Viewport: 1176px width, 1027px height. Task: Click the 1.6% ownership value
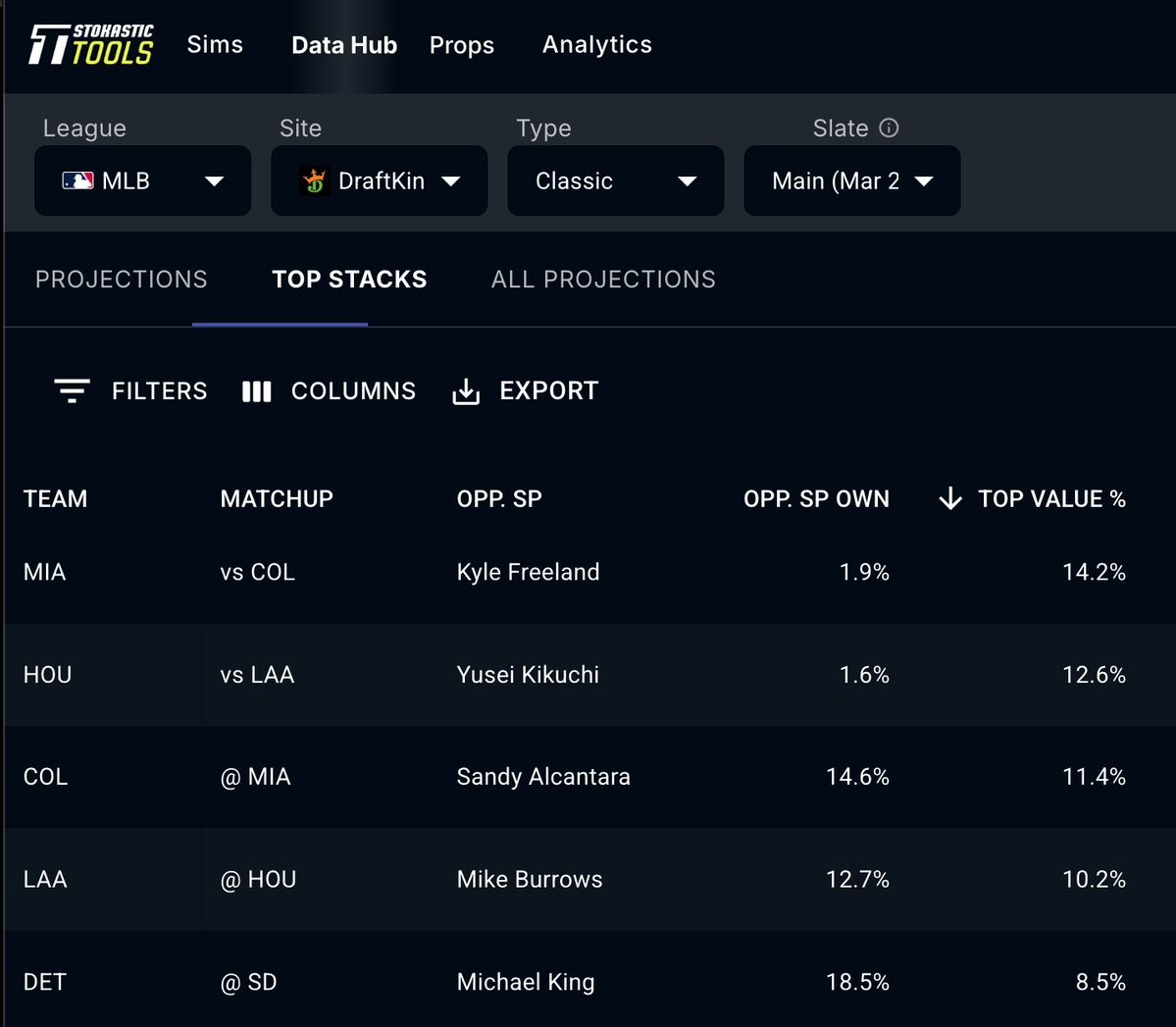(864, 675)
